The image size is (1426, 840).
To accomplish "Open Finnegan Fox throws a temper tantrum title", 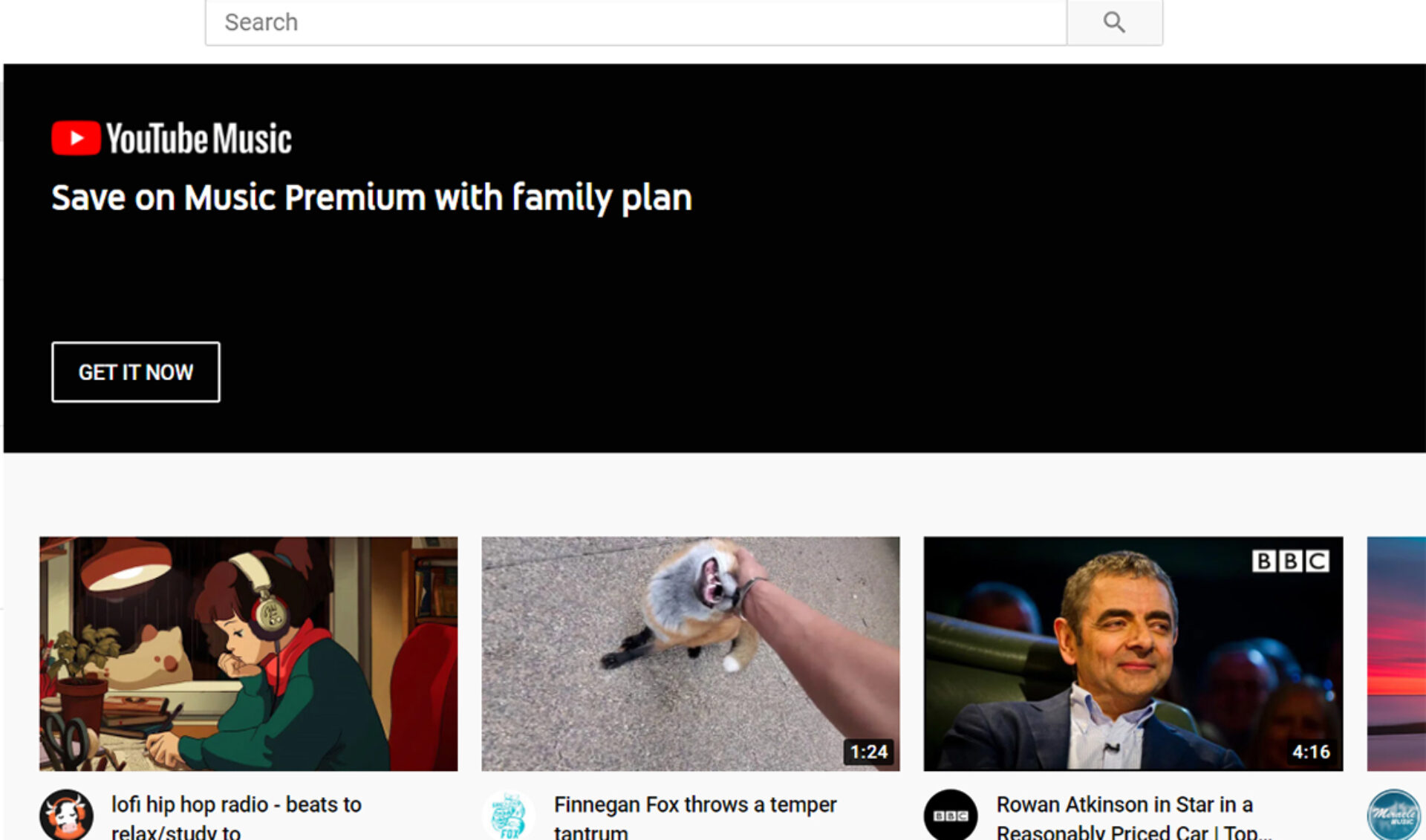I will [x=695, y=818].
